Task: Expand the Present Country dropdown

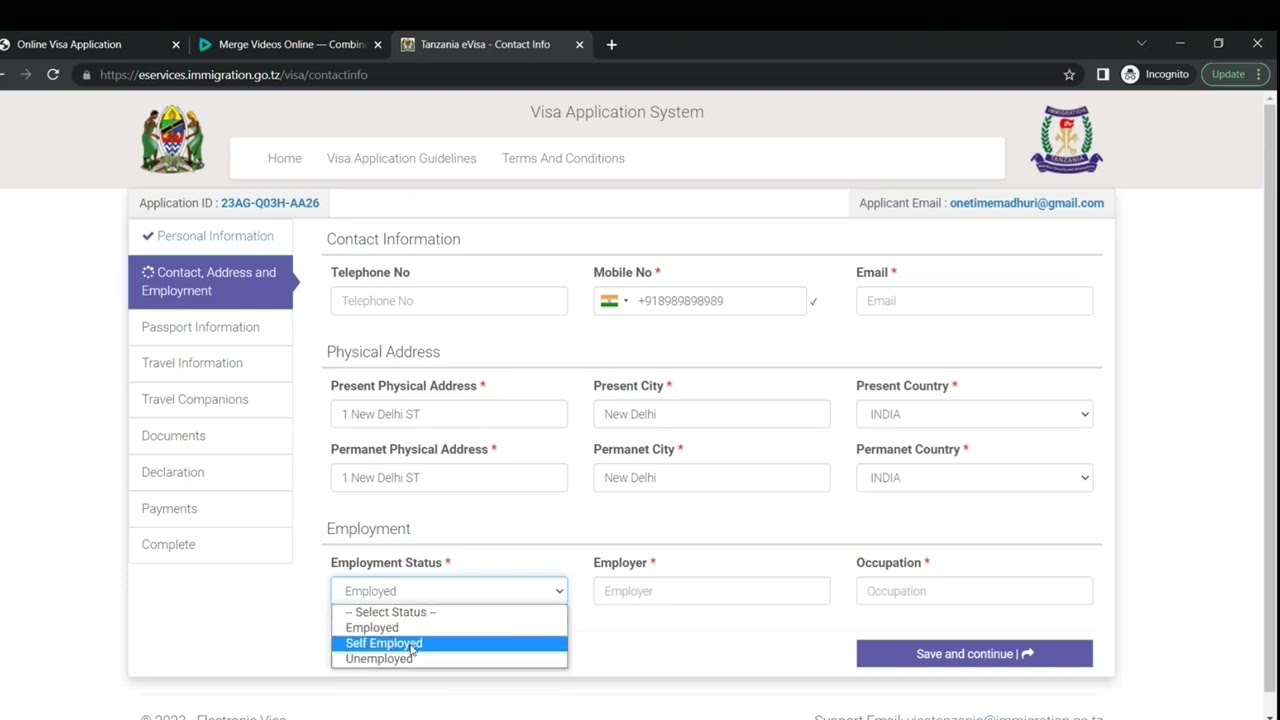Action: 974,414
